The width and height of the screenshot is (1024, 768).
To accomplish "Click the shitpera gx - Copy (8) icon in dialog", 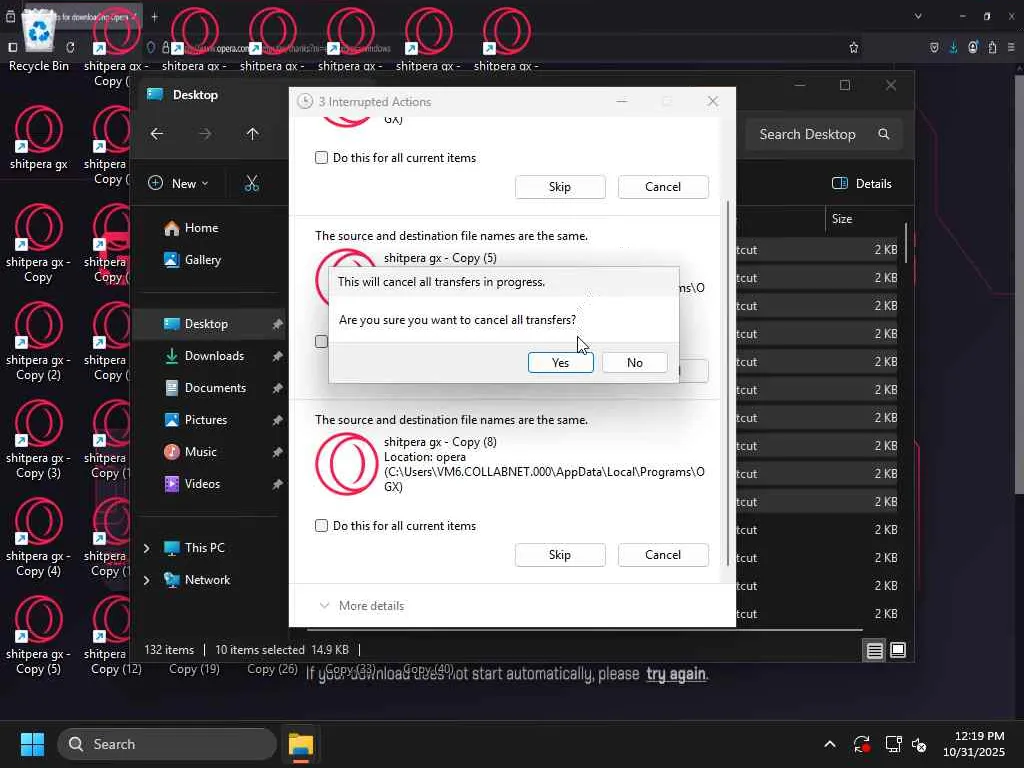I will [347, 464].
